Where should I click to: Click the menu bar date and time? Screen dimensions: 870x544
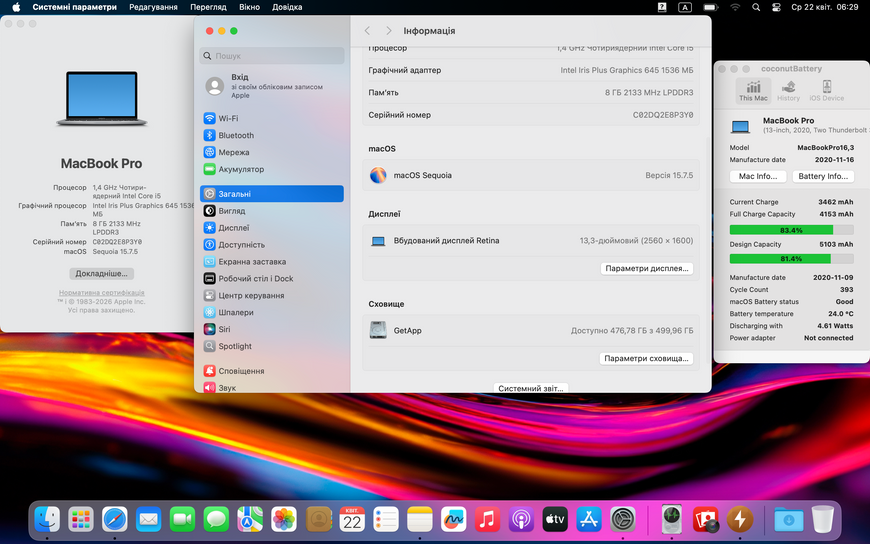[825, 7]
